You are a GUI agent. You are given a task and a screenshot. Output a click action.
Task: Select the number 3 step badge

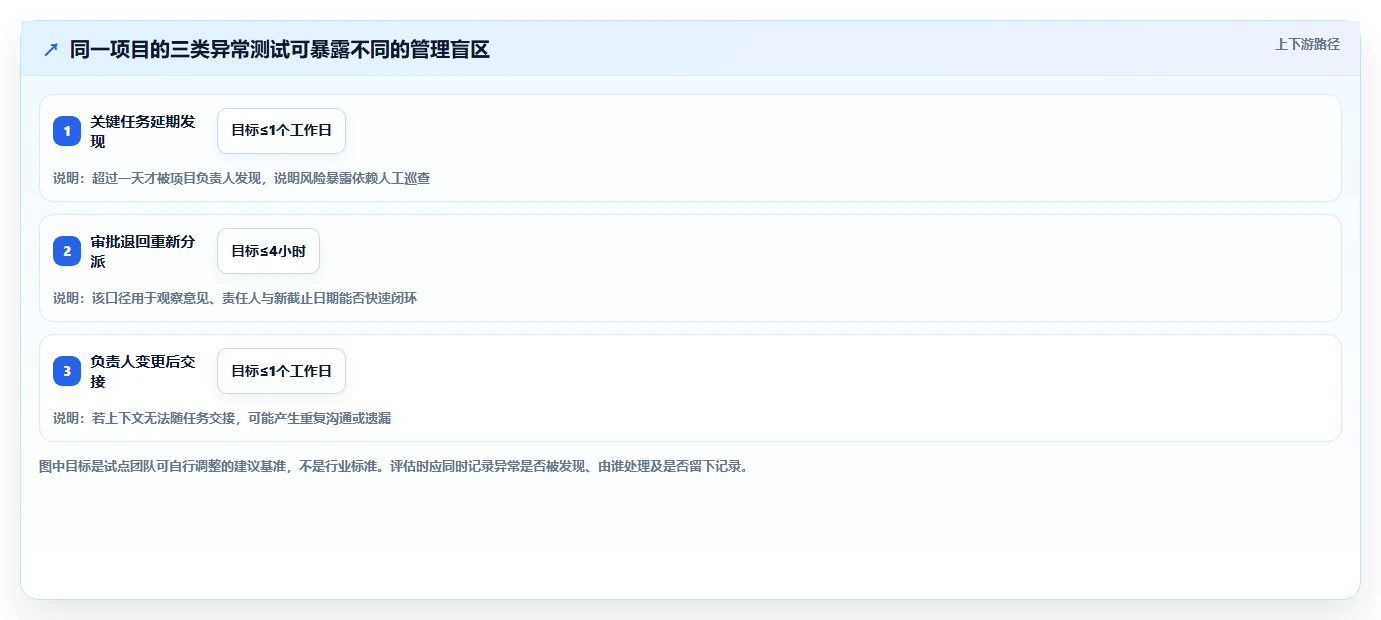67,371
